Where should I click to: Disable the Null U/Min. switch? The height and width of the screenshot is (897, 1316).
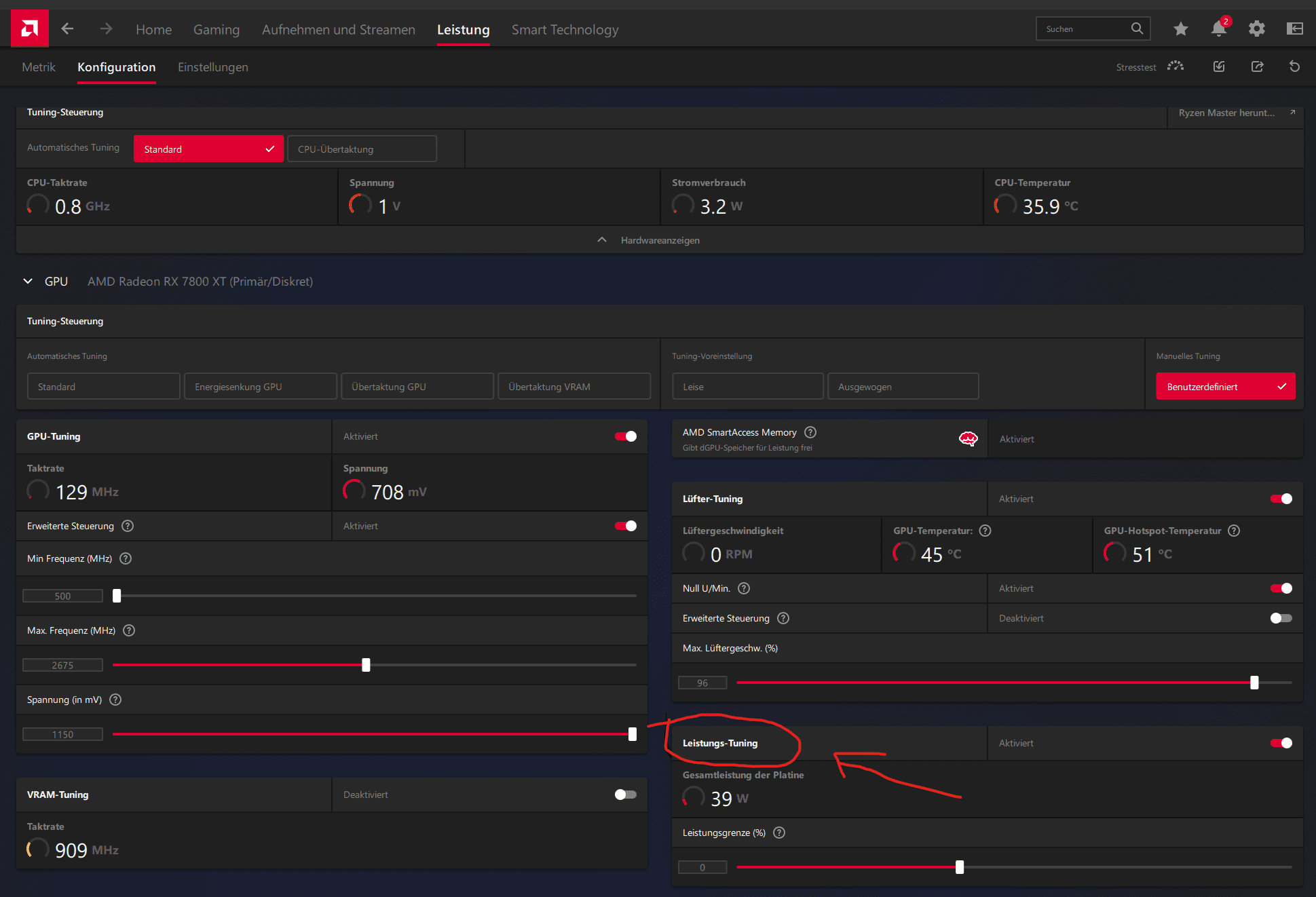pyautogui.click(x=1281, y=588)
